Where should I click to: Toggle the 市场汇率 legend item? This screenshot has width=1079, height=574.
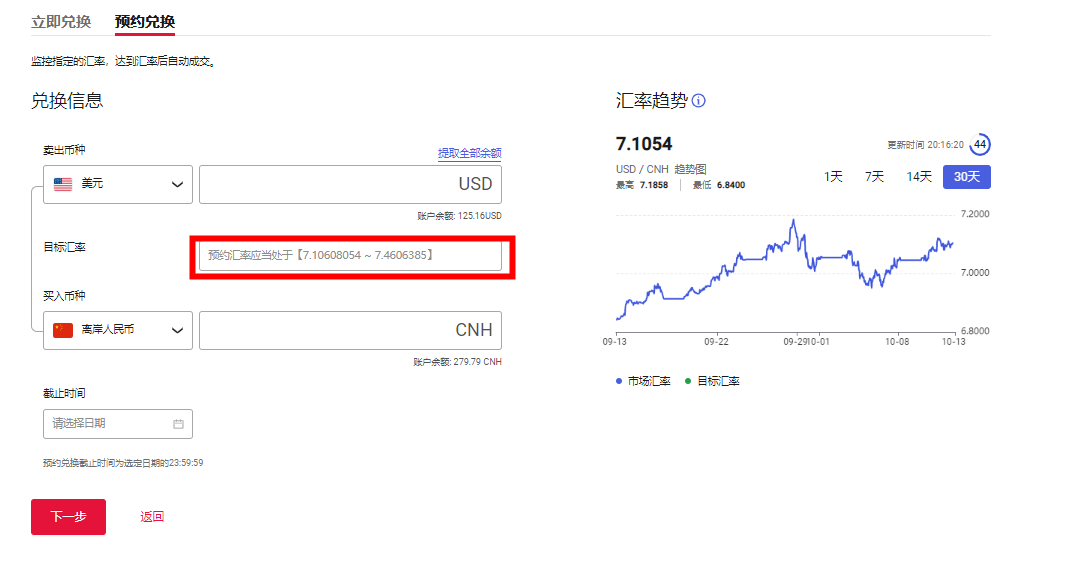point(643,381)
